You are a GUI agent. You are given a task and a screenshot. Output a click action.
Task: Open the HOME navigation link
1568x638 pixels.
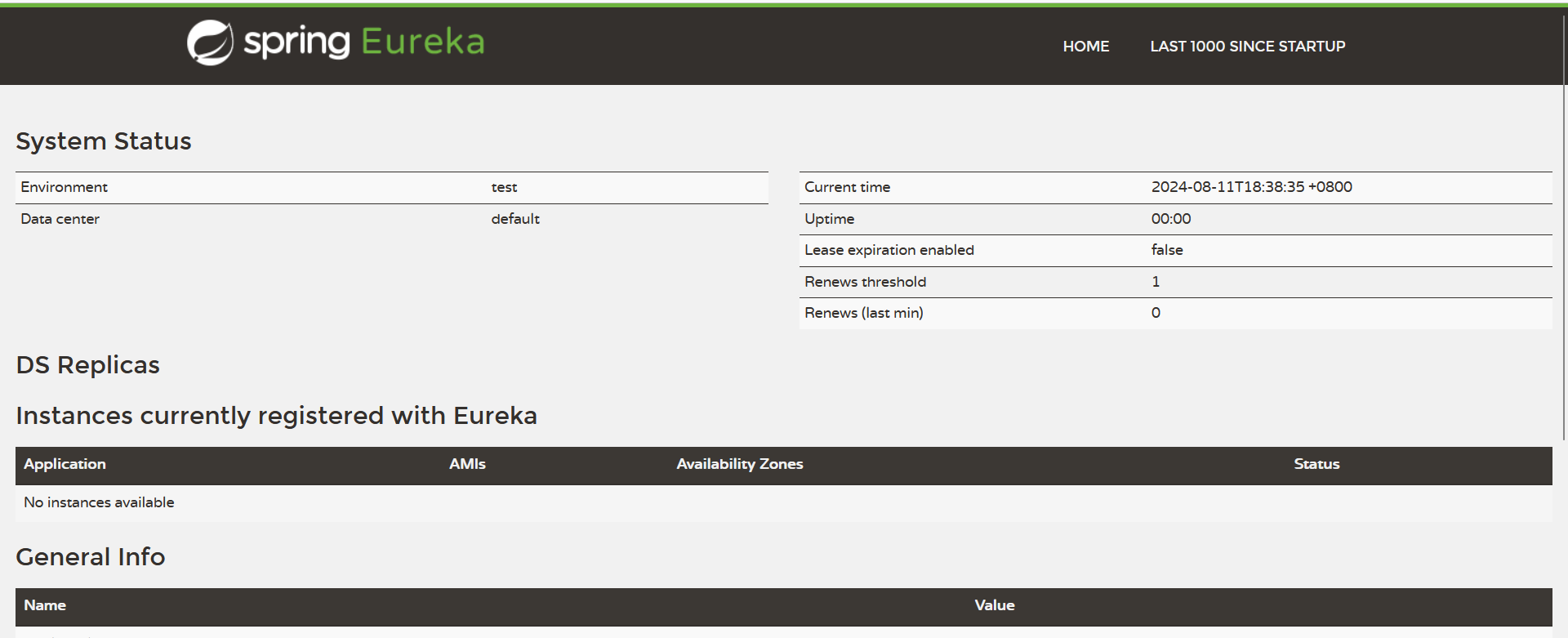pos(1085,47)
